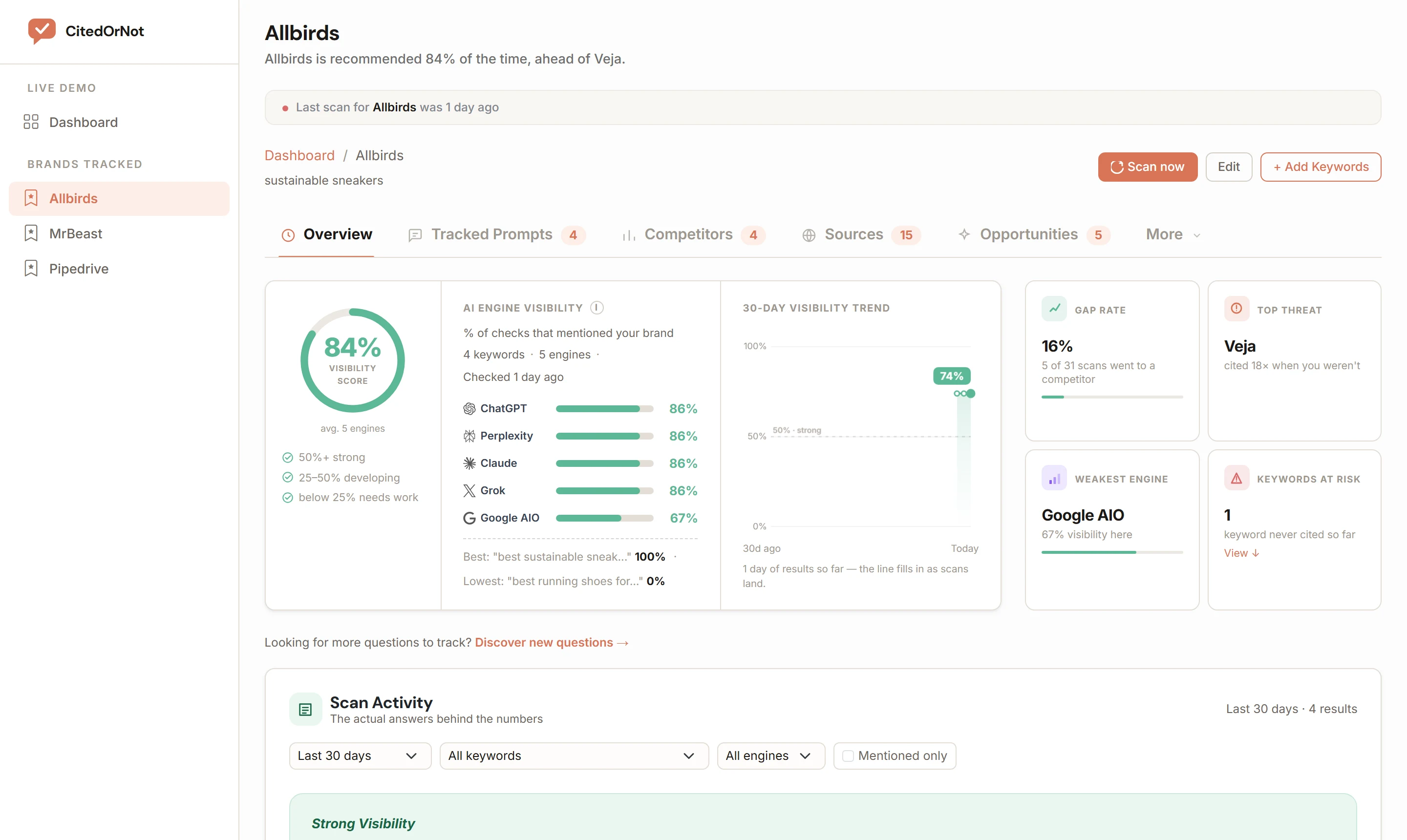Click the Pipedrive bookmark icon
The image size is (1407, 840).
coord(31,268)
